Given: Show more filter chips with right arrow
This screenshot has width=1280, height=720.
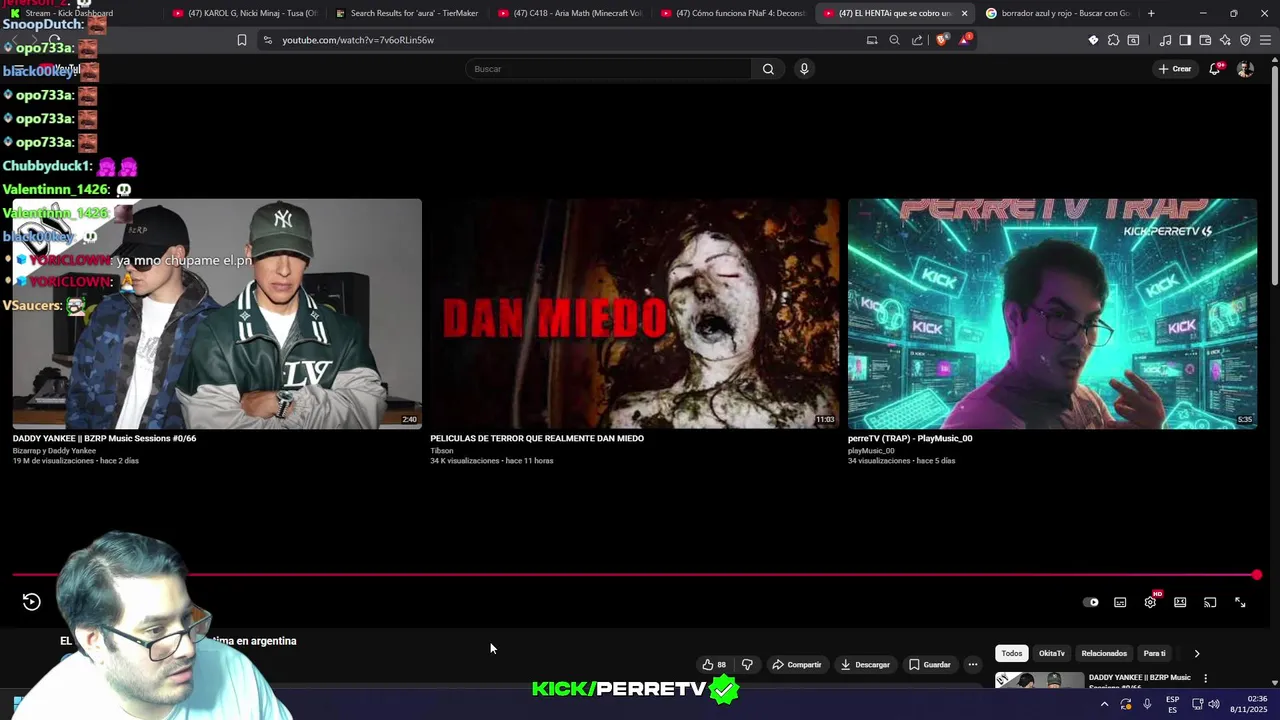Looking at the screenshot, I should pos(1196,653).
